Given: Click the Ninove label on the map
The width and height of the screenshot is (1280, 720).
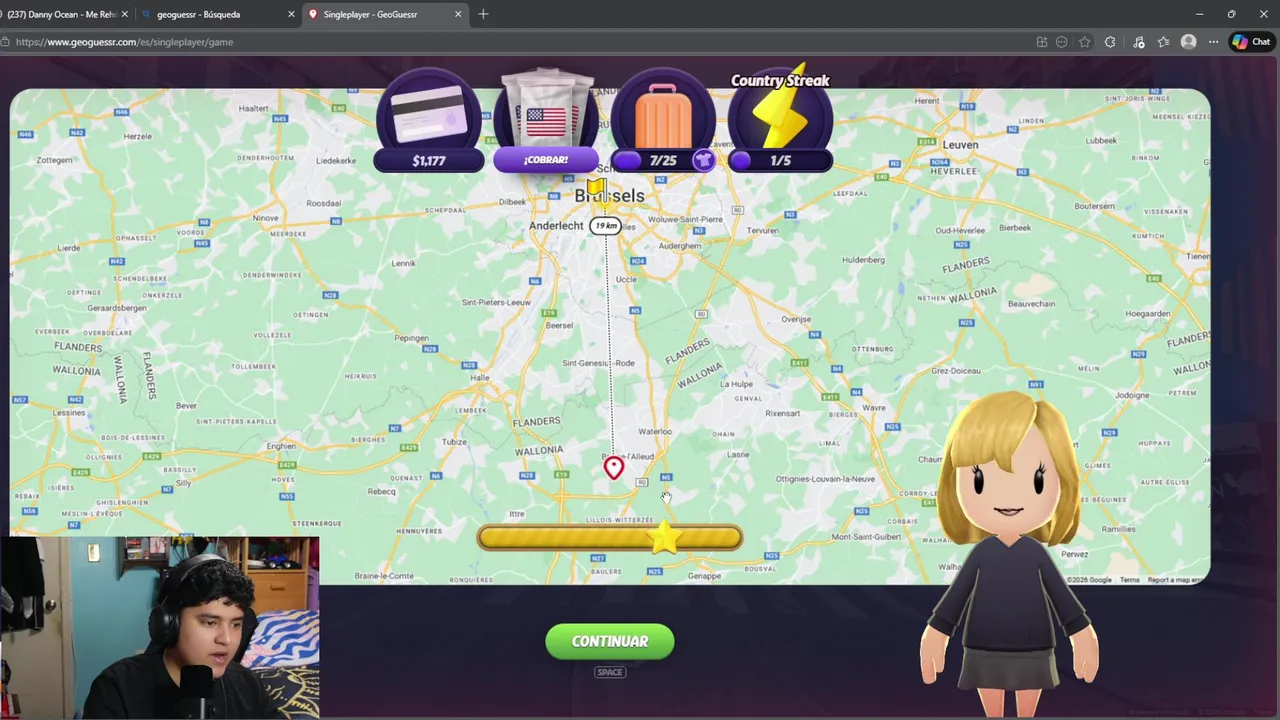Looking at the screenshot, I should click(266, 218).
